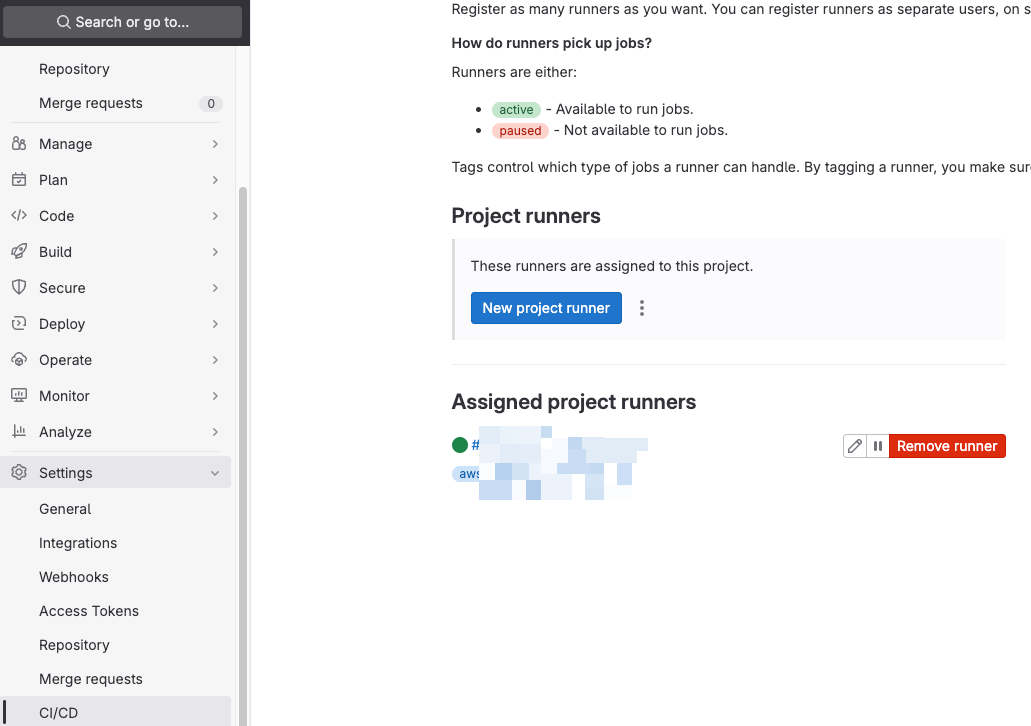Click the aws tag on the runner
This screenshot has height=726, width=1031.
468,473
